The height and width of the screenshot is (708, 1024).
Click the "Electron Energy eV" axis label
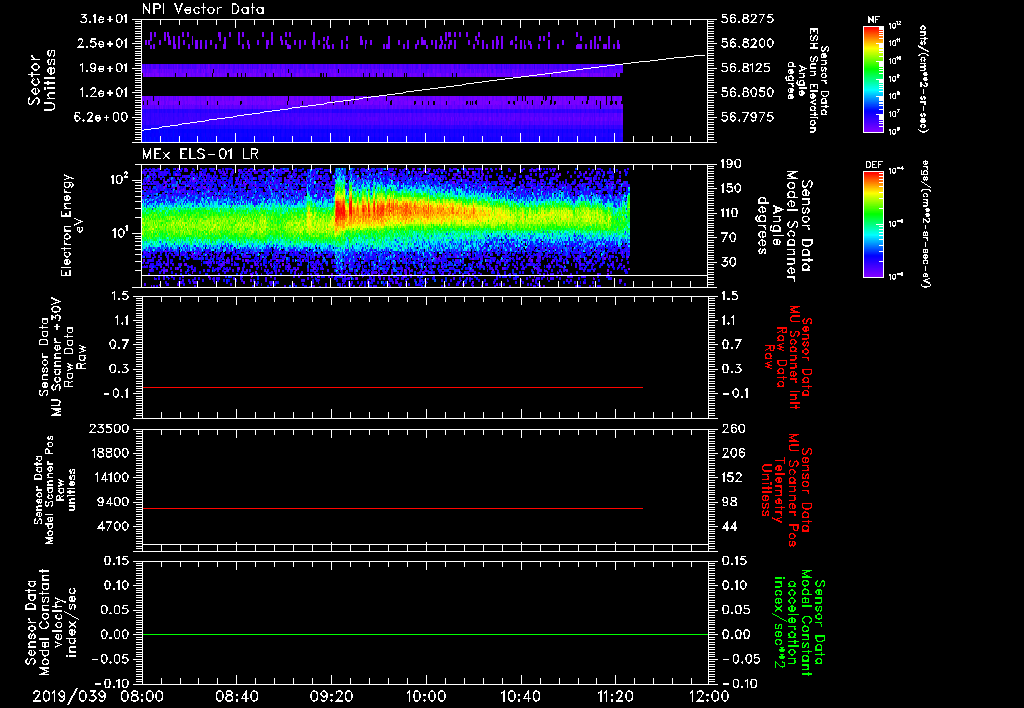point(73,225)
